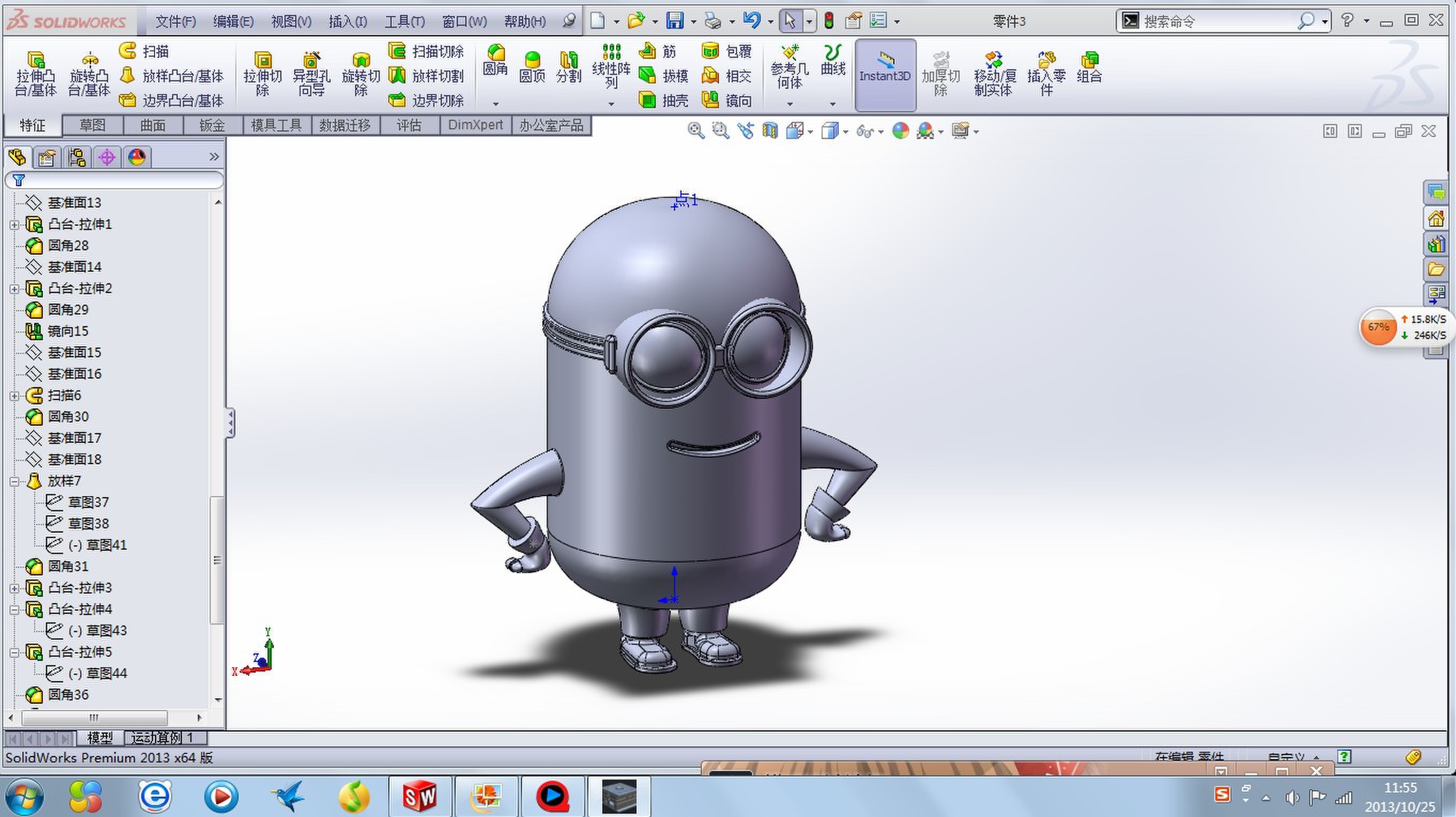Click the zoom to fit icon
This screenshot has width=1456, height=817.
point(696,131)
